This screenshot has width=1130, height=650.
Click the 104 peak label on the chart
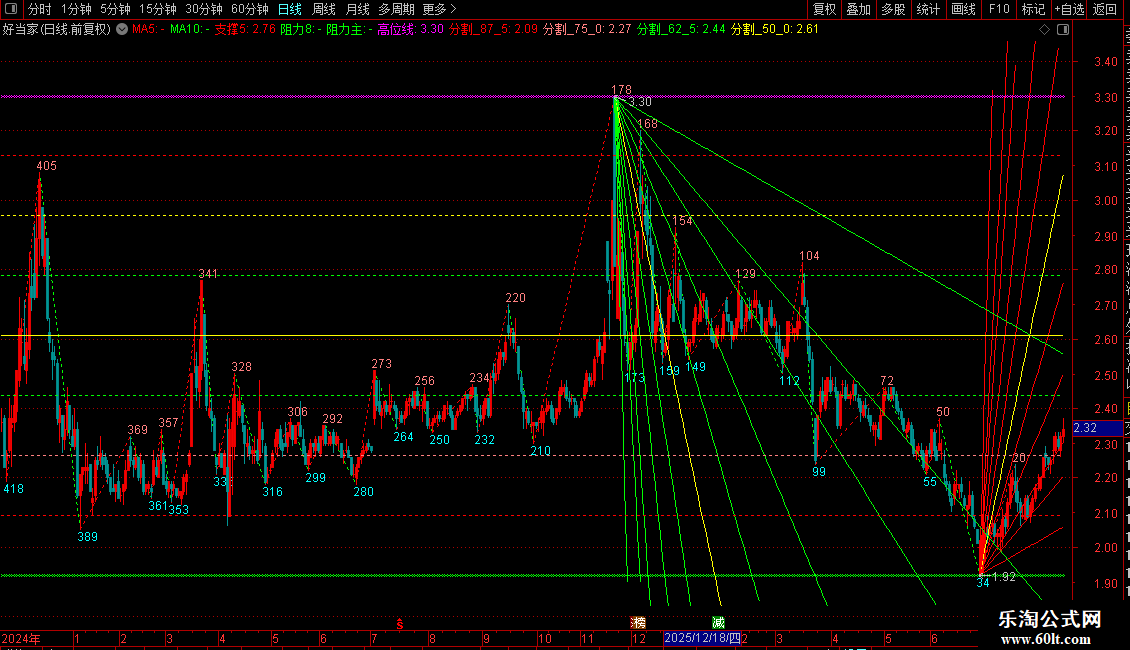809,256
